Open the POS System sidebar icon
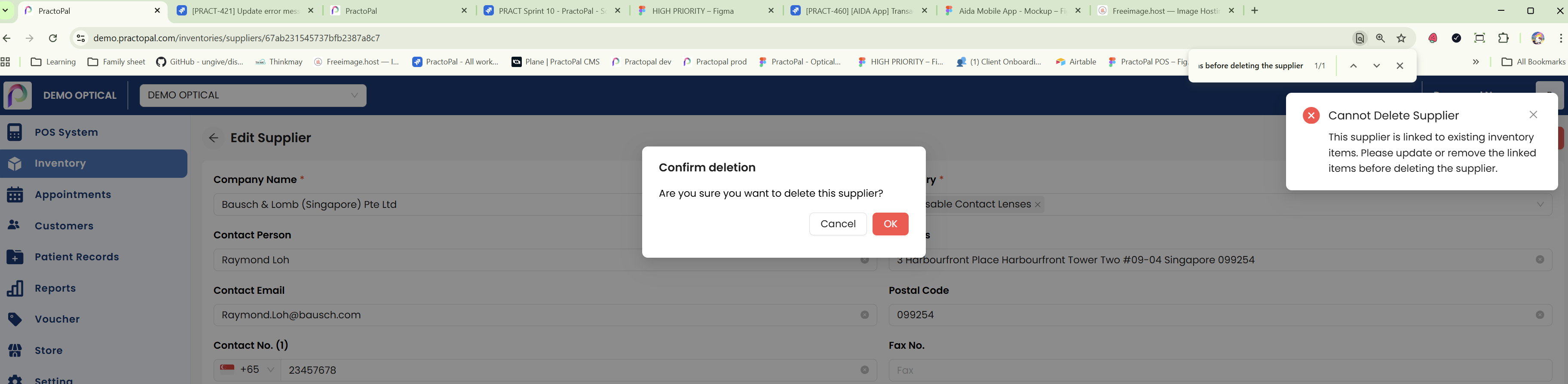This screenshot has width=1568, height=384. click(15, 132)
